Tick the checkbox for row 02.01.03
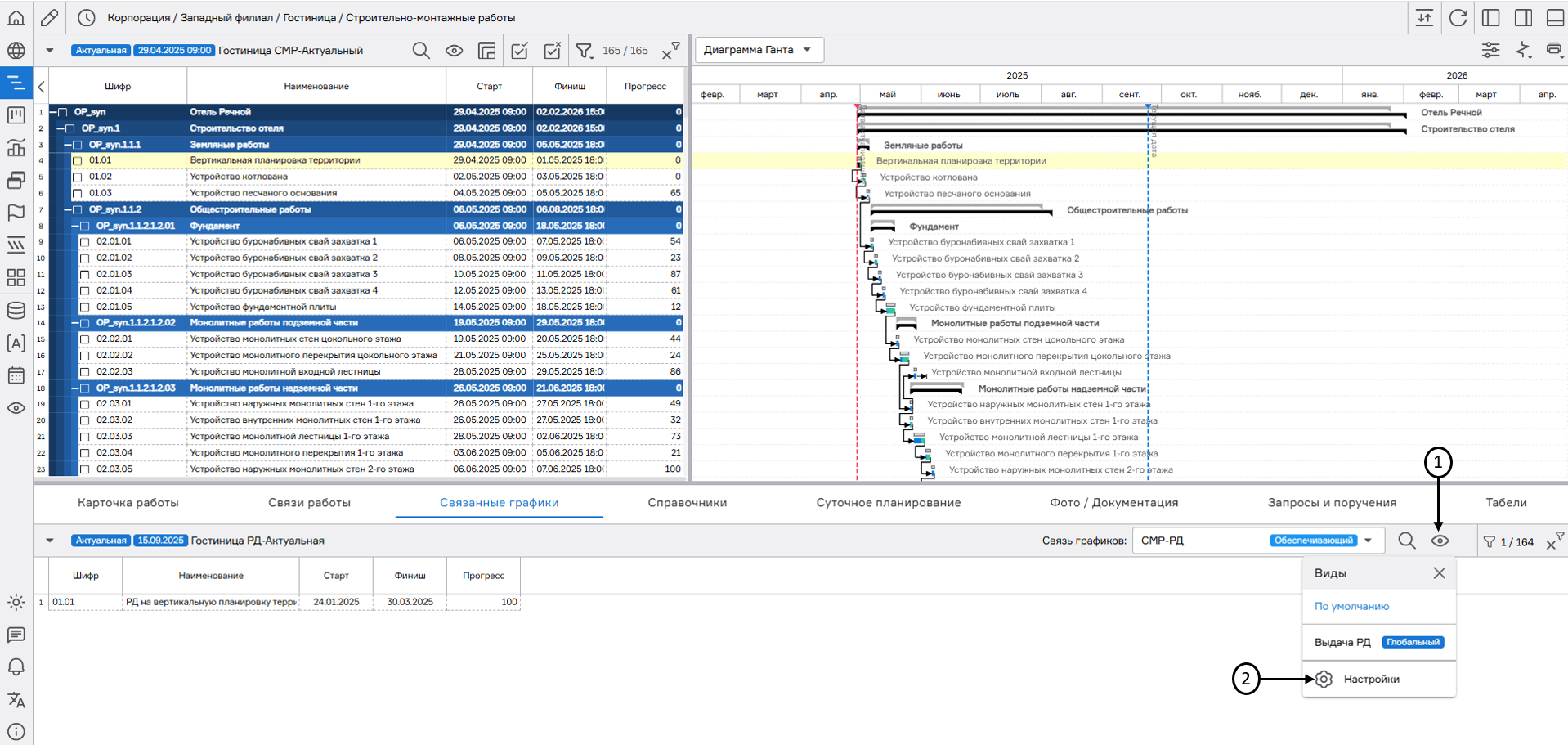The height and width of the screenshot is (745, 1568). coord(85,275)
